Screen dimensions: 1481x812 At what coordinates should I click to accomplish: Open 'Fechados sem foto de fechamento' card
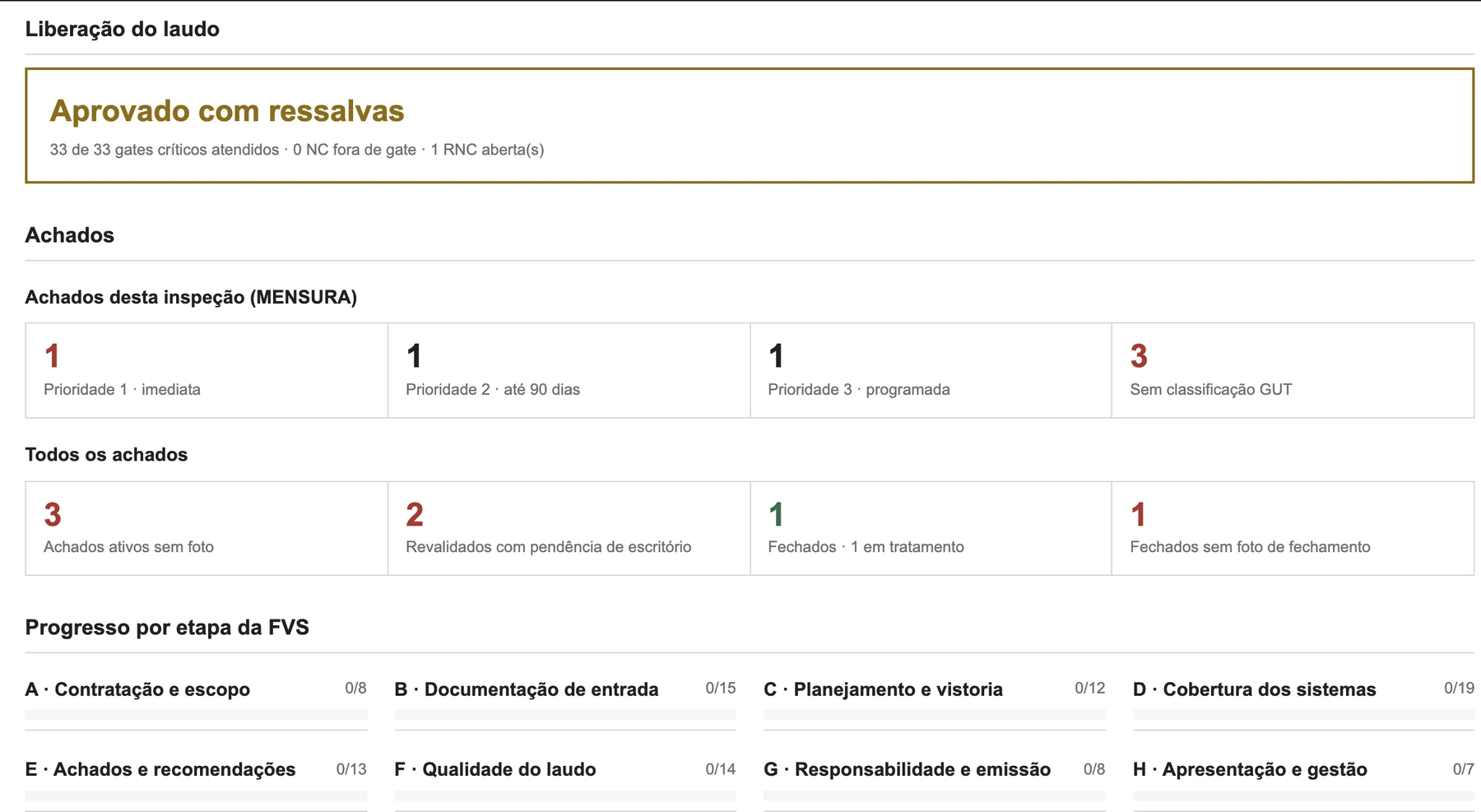coord(1293,528)
